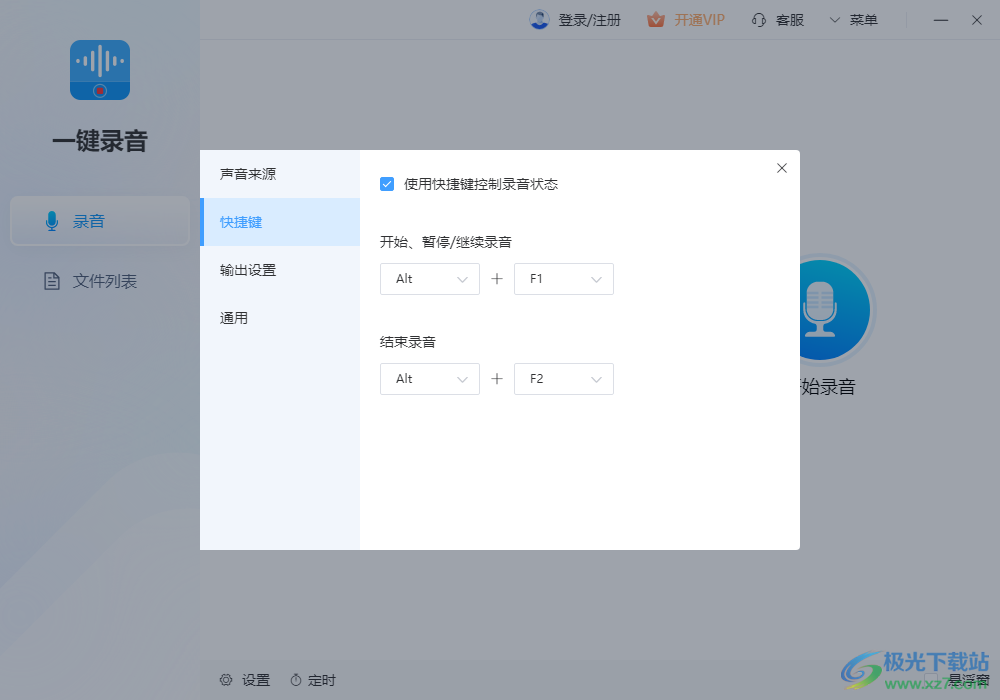This screenshot has height=700, width=1000.
Task: Open the Alt modifier dropdown under 开始、暂停/继续录音
Action: (x=430, y=279)
